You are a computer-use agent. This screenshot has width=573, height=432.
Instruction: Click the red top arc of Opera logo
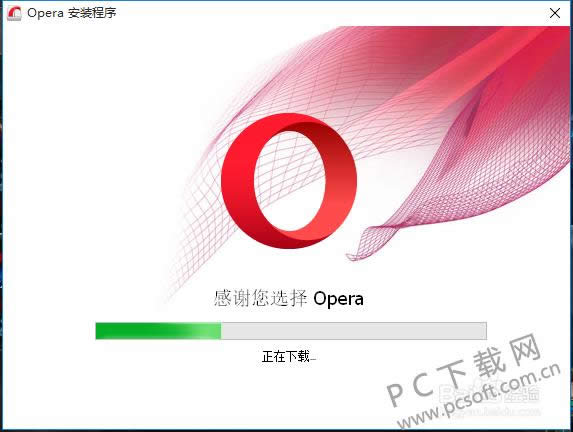(289, 122)
